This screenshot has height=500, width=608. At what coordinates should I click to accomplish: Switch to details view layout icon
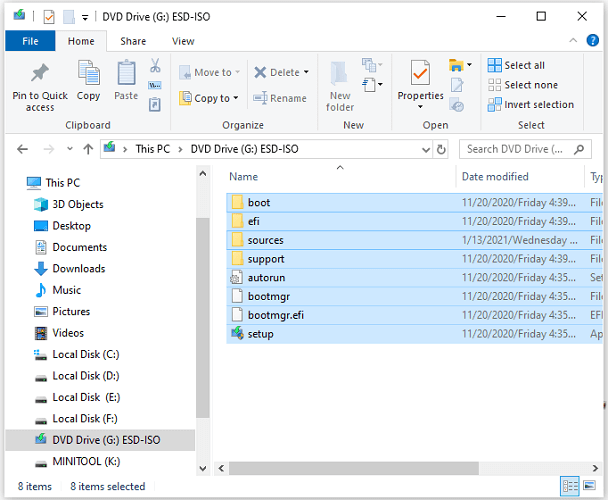pos(570,486)
